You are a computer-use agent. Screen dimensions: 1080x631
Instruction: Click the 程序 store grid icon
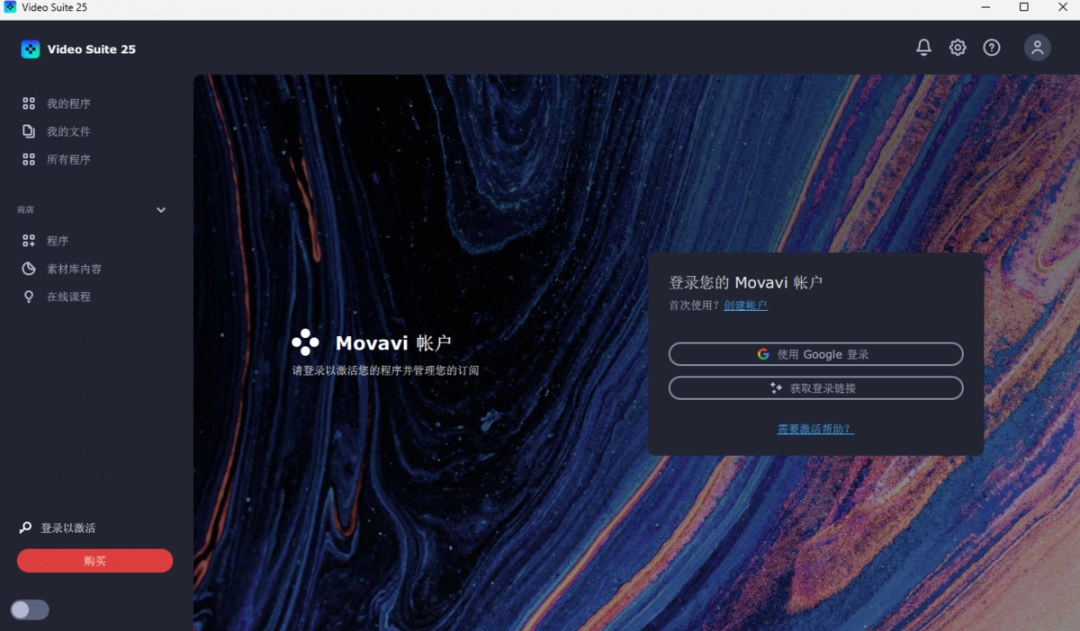(x=28, y=240)
